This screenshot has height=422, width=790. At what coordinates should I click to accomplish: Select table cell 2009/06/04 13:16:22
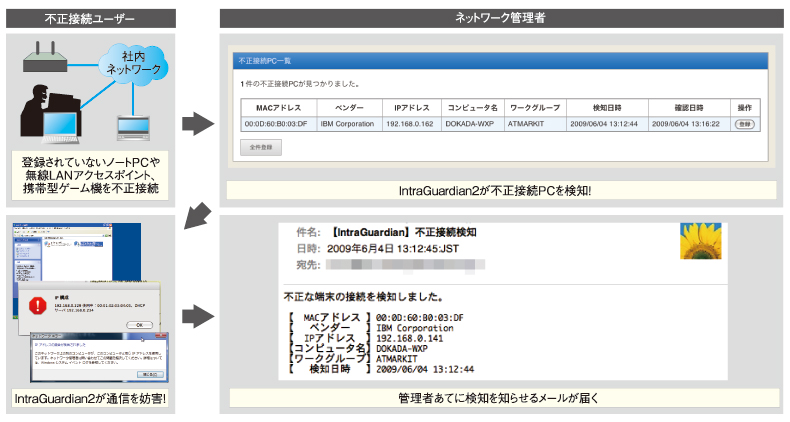coord(689,124)
